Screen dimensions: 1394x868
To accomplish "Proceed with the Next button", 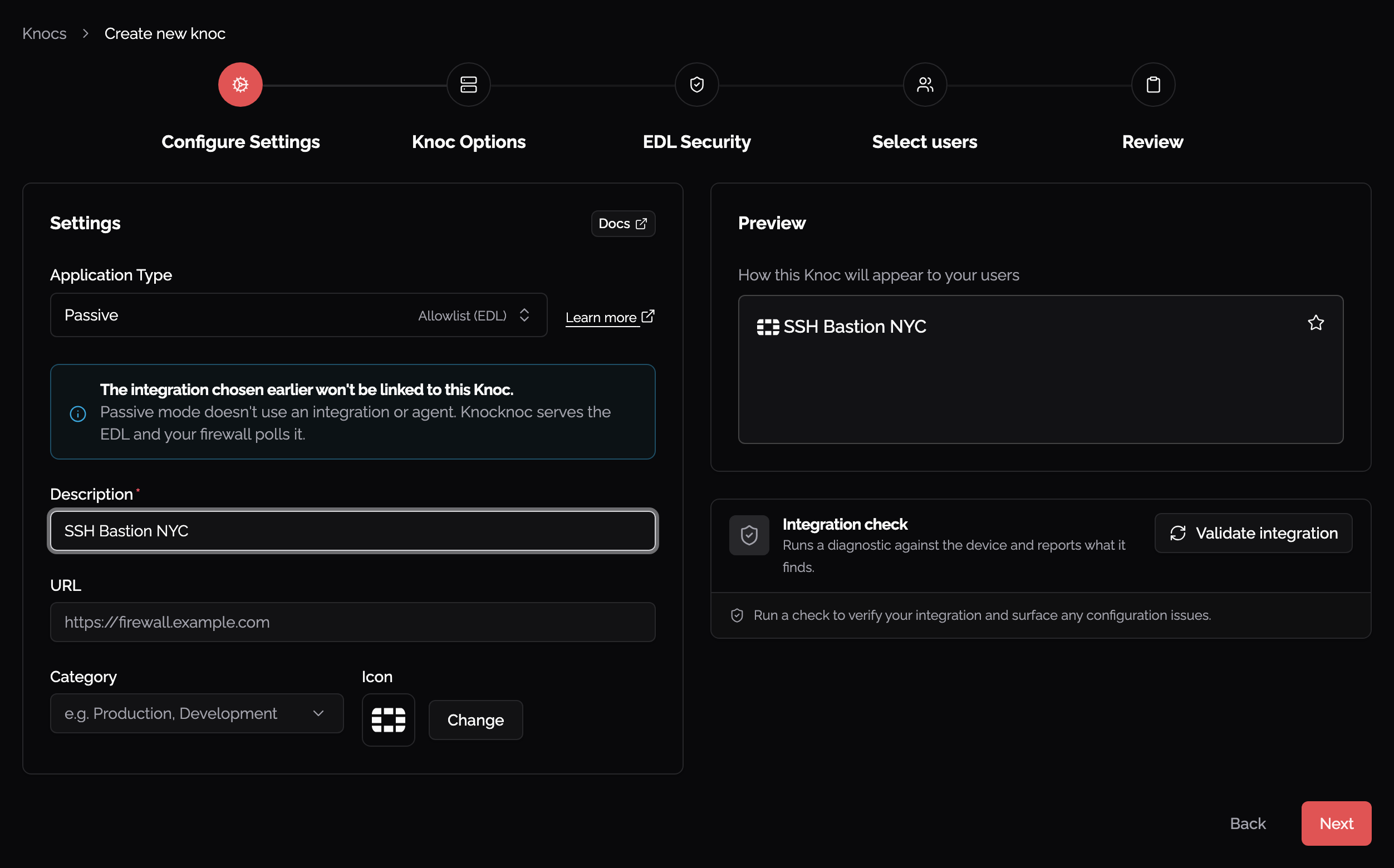I will click(x=1336, y=823).
